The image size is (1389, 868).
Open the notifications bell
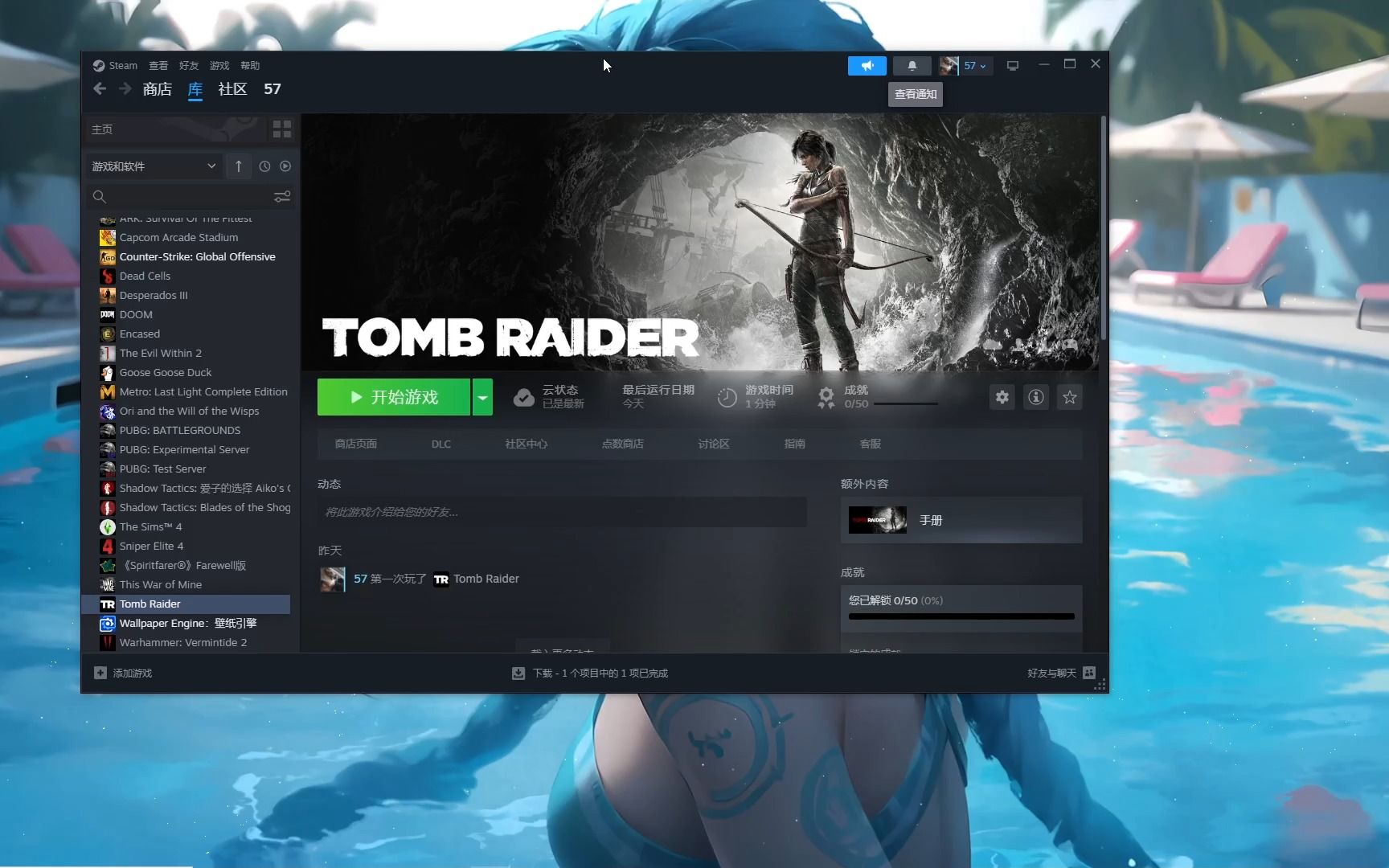point(912,66)
